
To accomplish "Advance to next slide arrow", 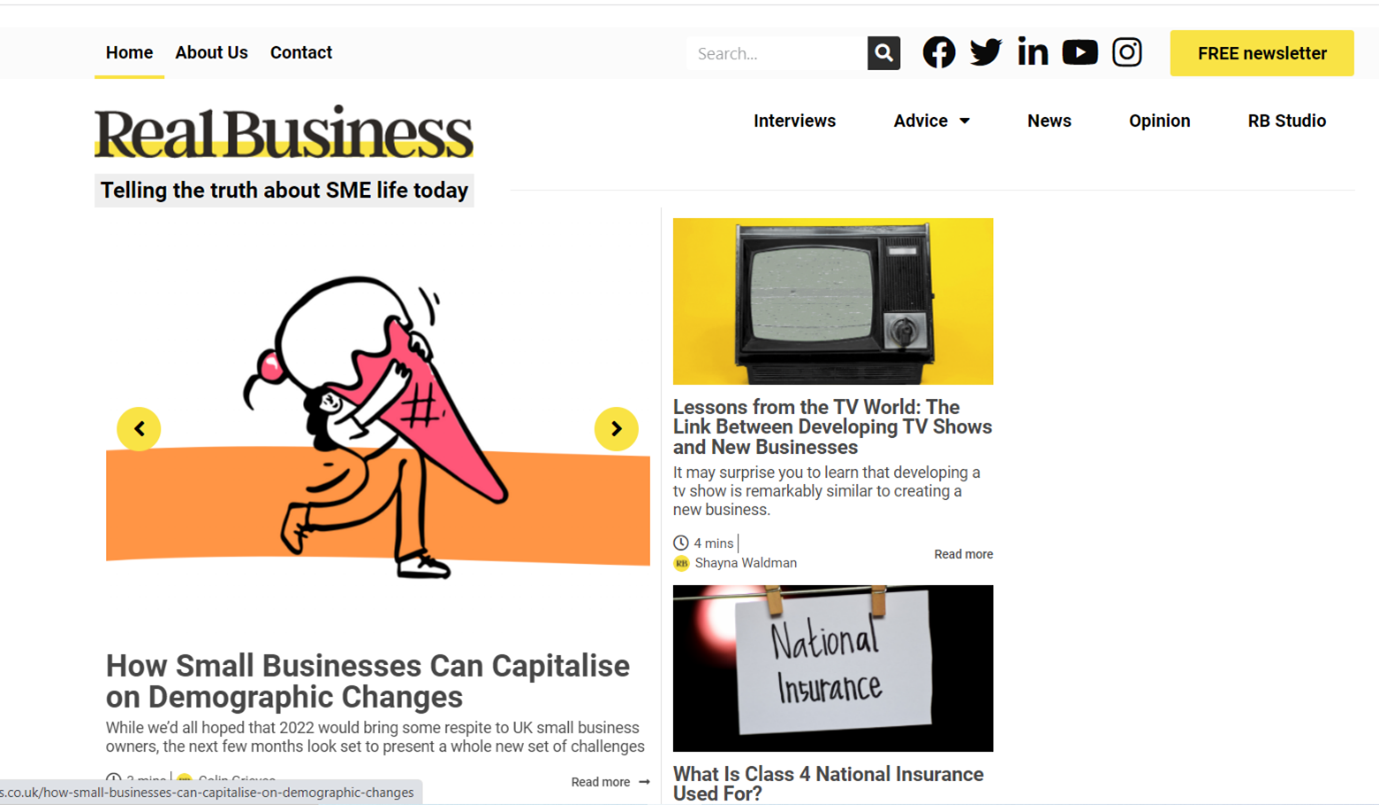I will pyautogui.click(x=616, y=429).
